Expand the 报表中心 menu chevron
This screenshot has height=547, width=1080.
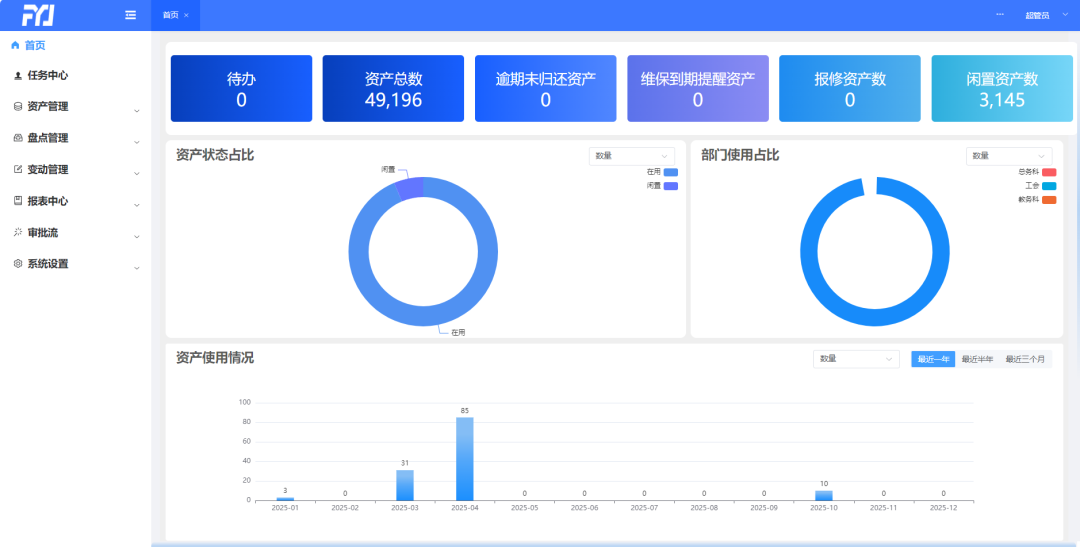pos(137,204)
